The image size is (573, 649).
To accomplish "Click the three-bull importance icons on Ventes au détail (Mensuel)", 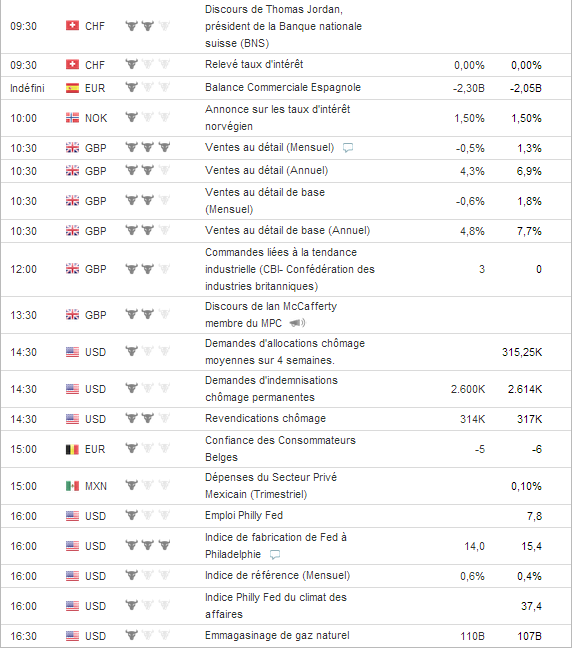I will [x=148, y=147].
